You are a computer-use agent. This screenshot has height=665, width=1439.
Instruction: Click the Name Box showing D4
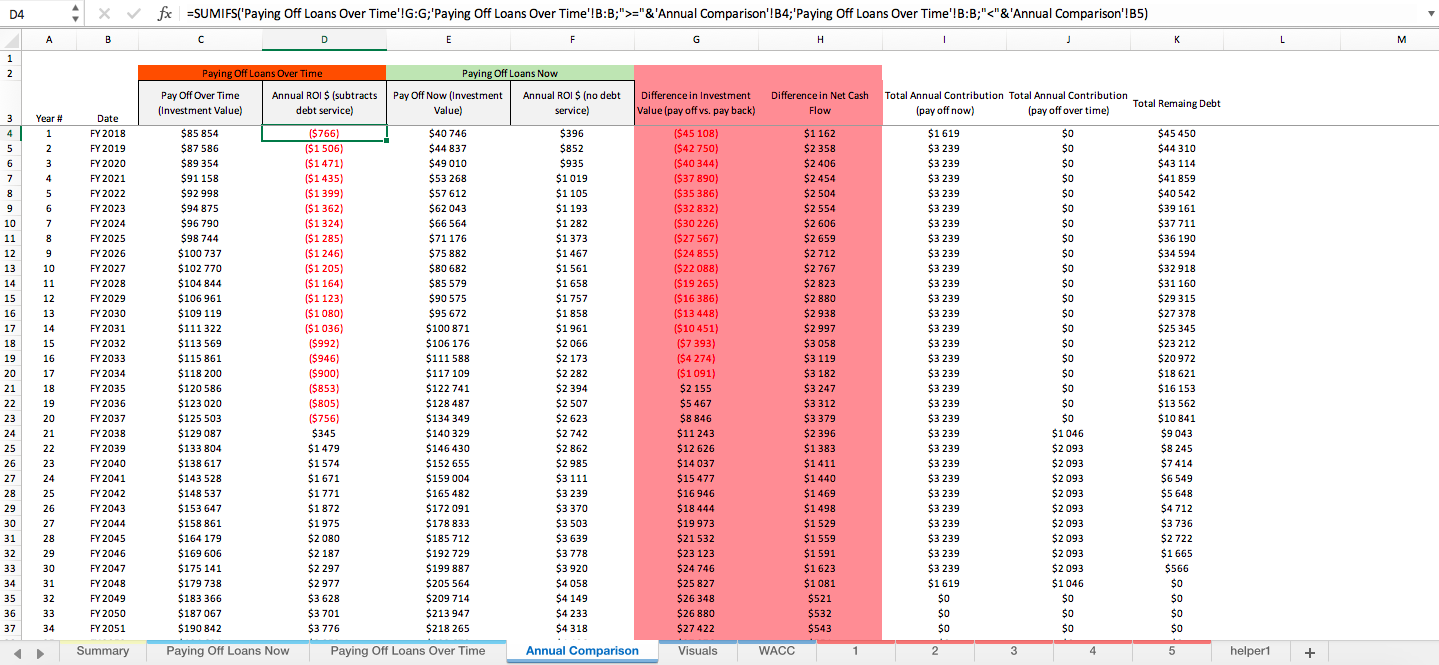click(x=35, y=14)
